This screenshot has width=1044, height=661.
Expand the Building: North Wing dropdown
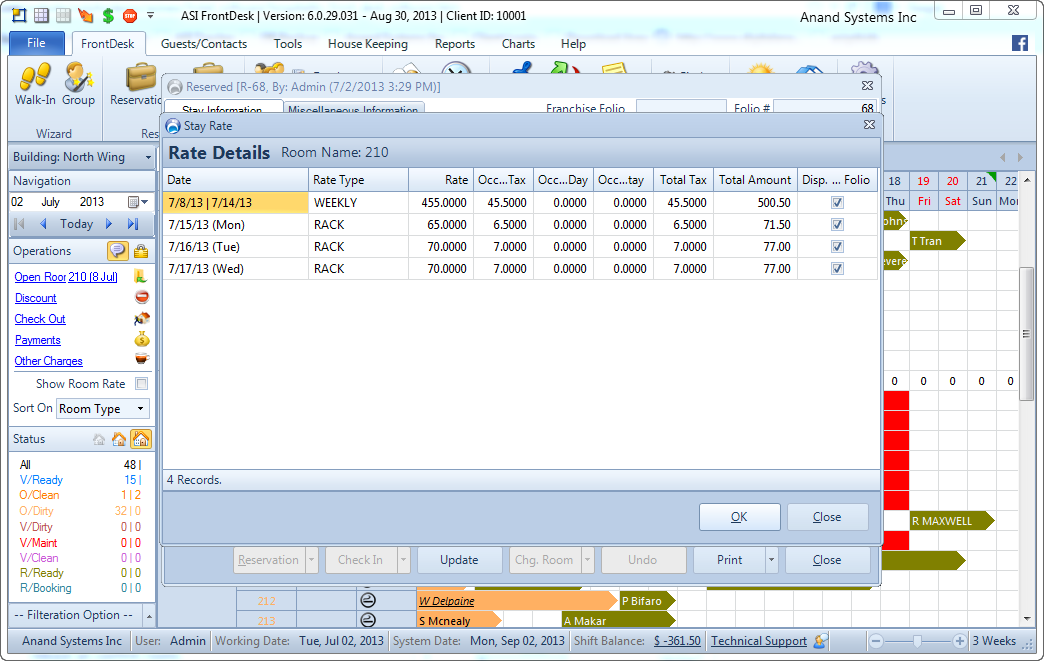click(x=148, y=157)
